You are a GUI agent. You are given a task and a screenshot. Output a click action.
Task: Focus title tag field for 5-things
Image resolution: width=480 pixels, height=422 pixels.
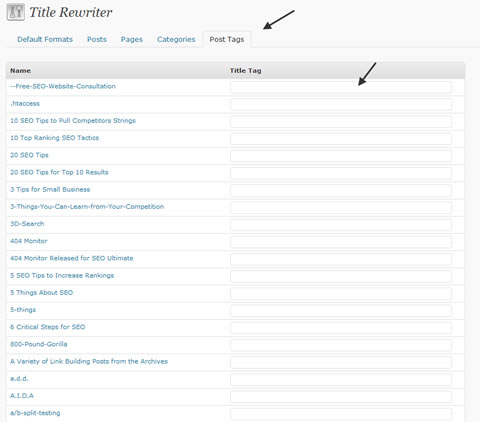(341, 311)
